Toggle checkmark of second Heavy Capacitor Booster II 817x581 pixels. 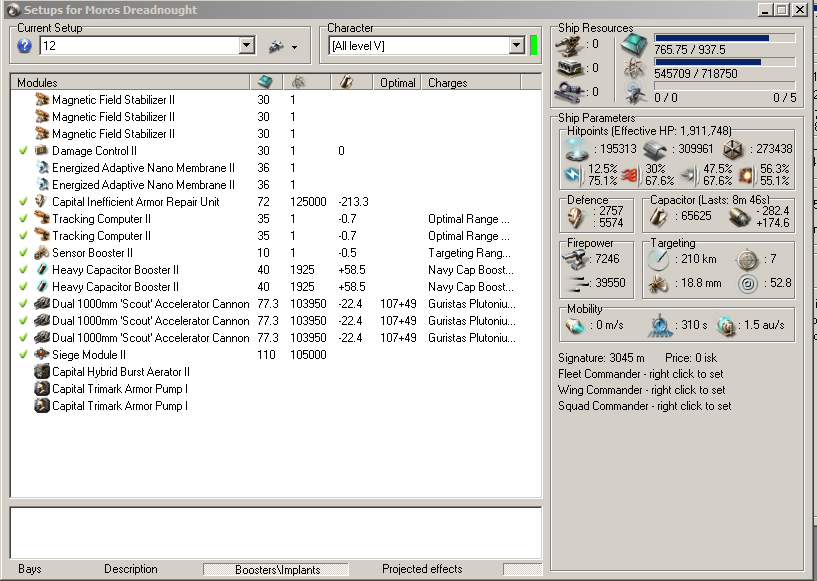click(23, 287)
